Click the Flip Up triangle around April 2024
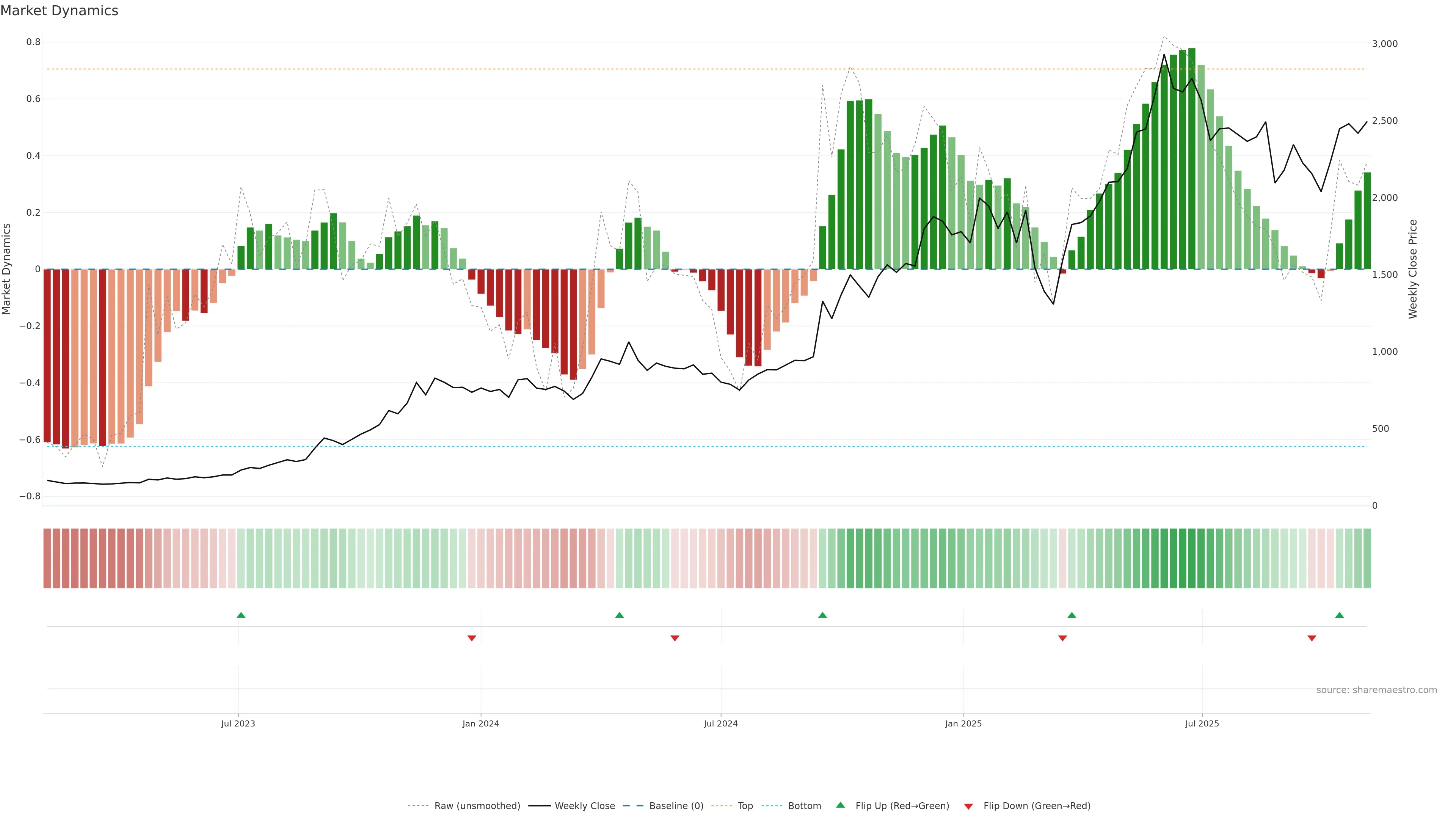Viewport: 1456px width, 819px height. point(619,615)
